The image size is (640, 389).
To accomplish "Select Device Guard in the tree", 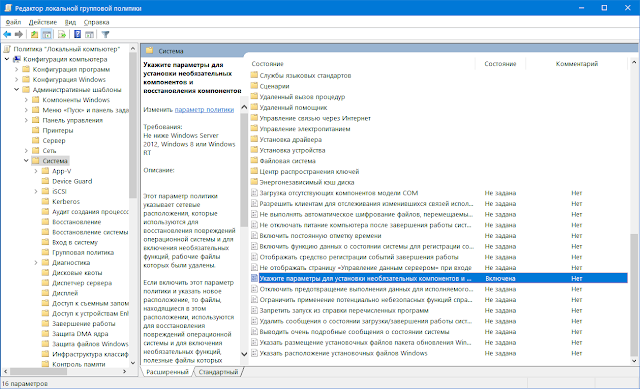I will [72, 181].
